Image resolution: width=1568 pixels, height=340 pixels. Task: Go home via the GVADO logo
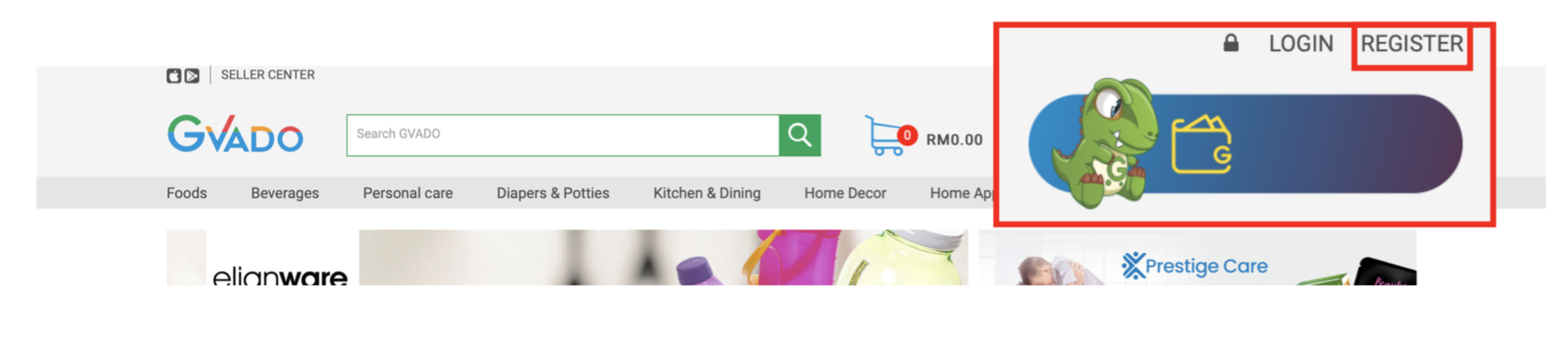(x=235, y=134)
